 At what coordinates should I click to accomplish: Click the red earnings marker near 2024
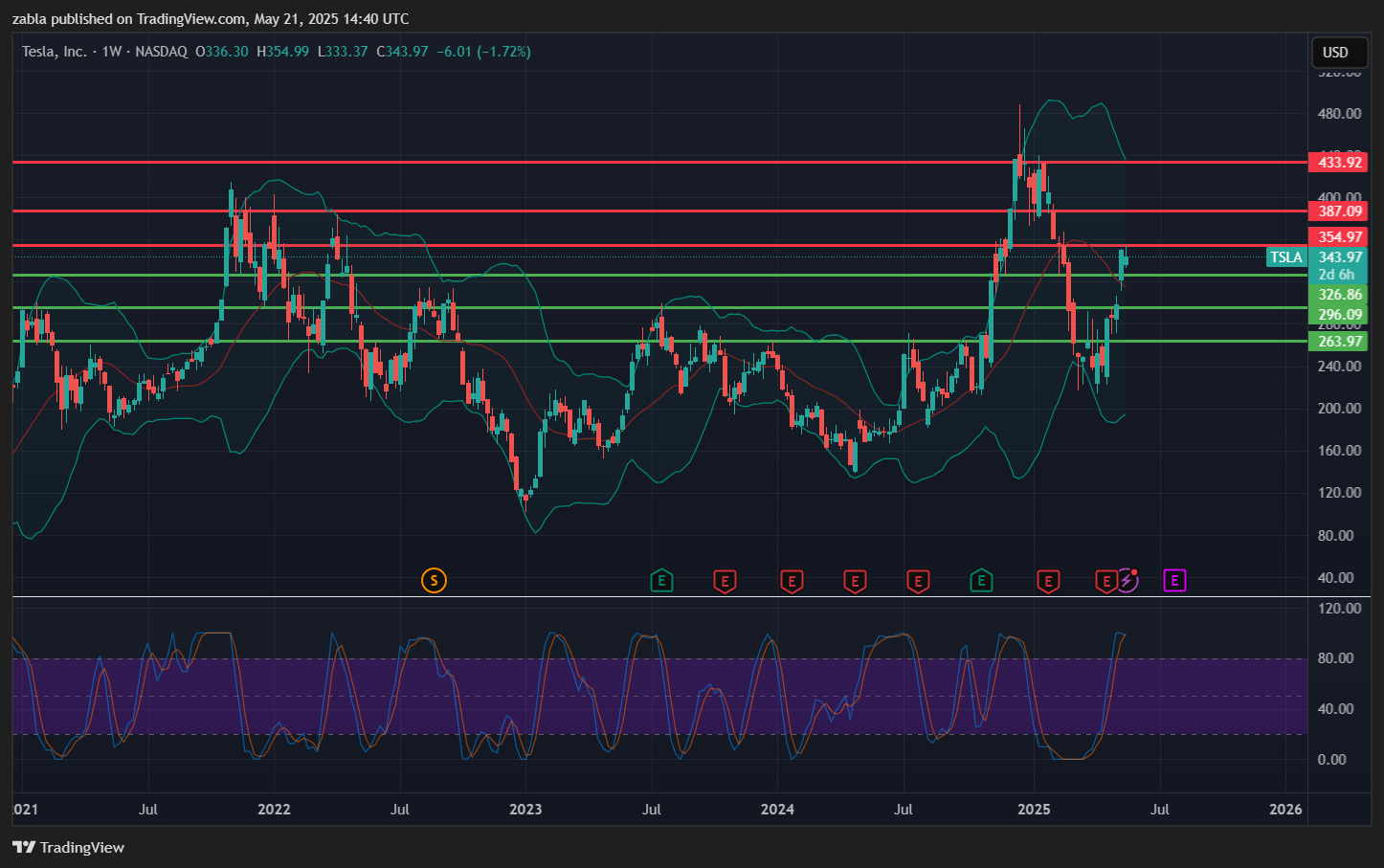pyautogui.click(x=791, y=580)
